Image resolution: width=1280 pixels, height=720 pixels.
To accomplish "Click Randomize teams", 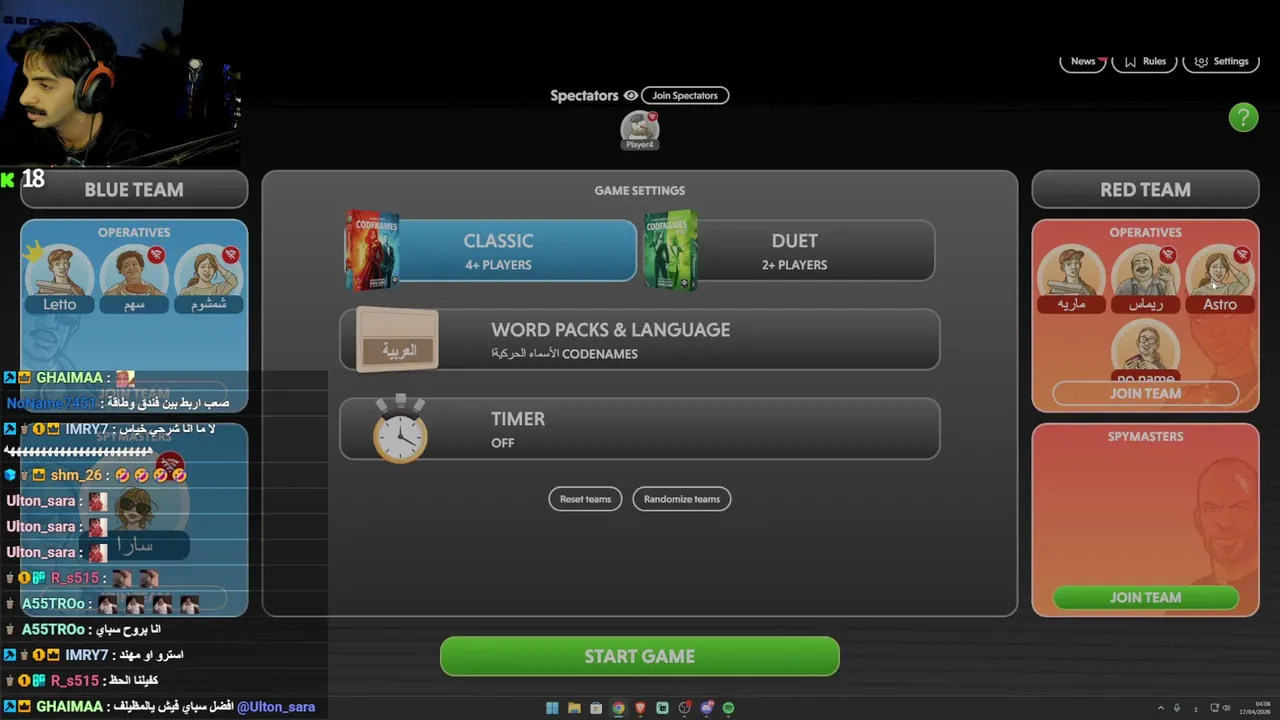I will (x=682, y=499).
